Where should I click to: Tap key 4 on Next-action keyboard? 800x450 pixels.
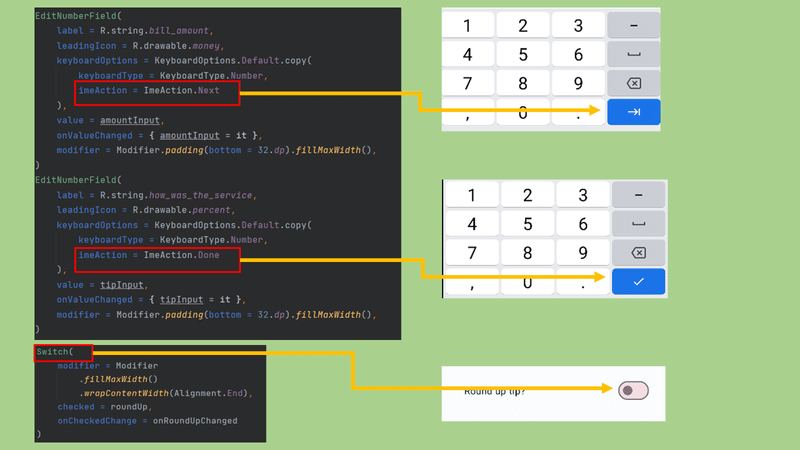tap(468, 54)
